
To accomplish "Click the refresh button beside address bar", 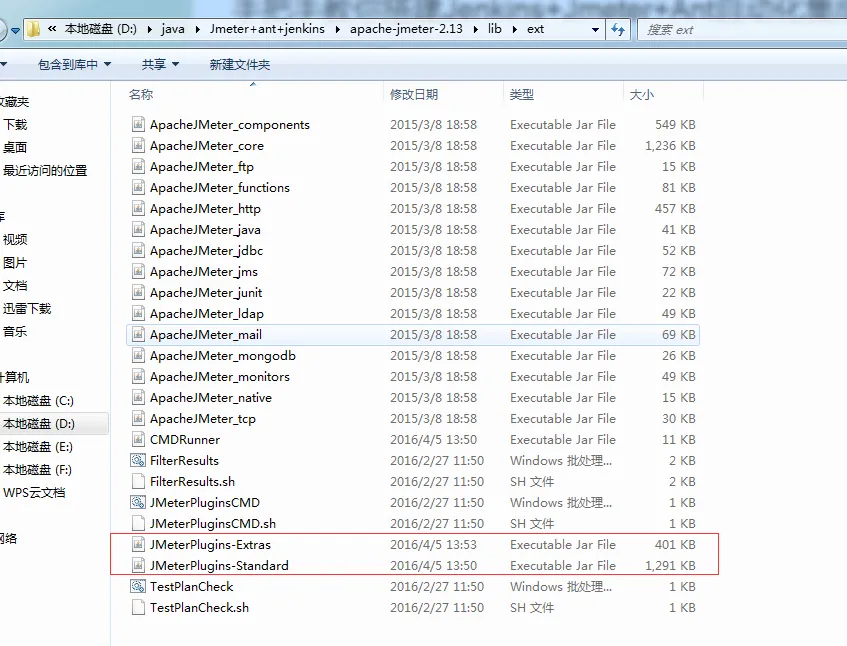I will click(618, 29).
